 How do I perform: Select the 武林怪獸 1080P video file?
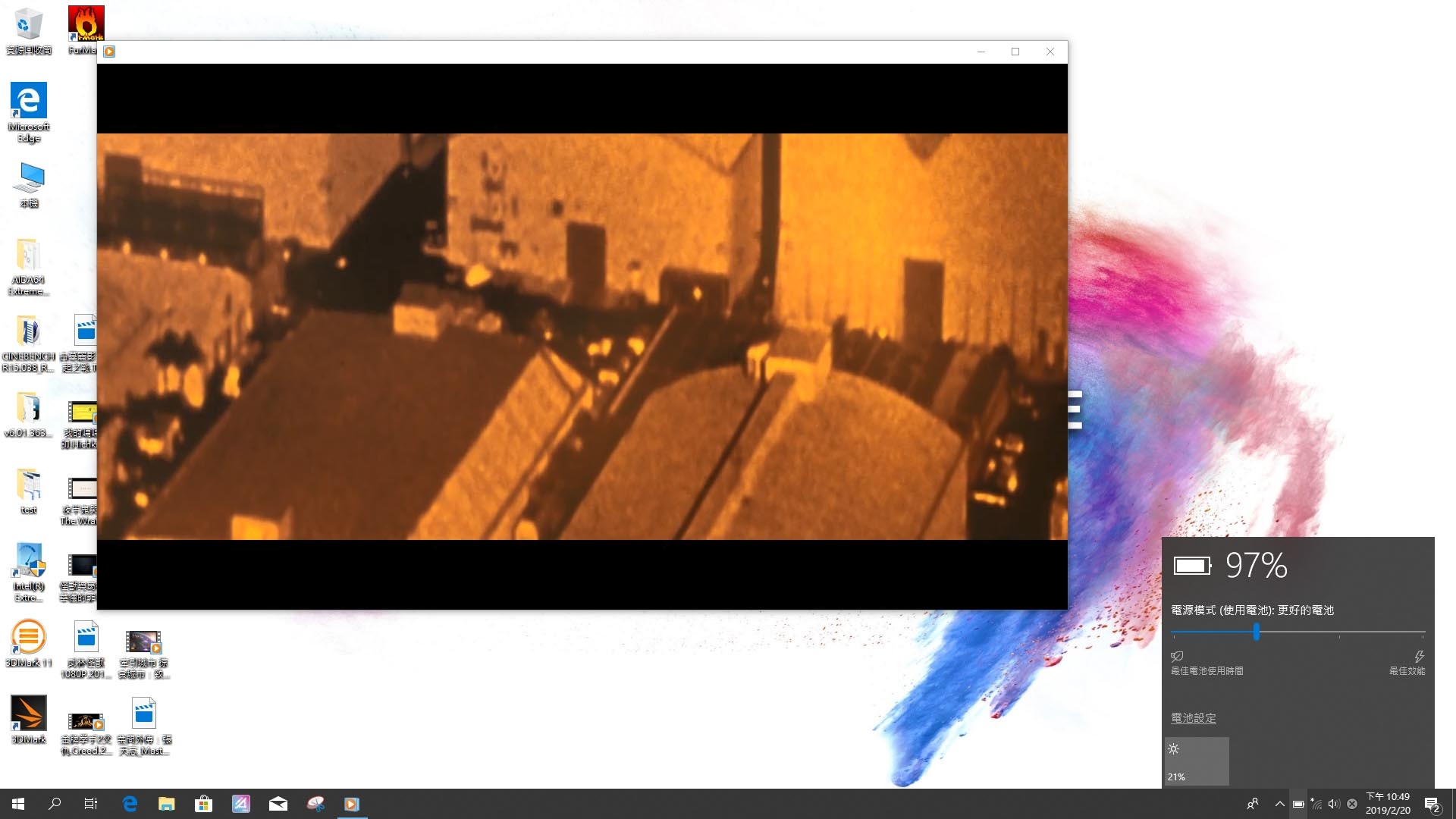(86, 650)
